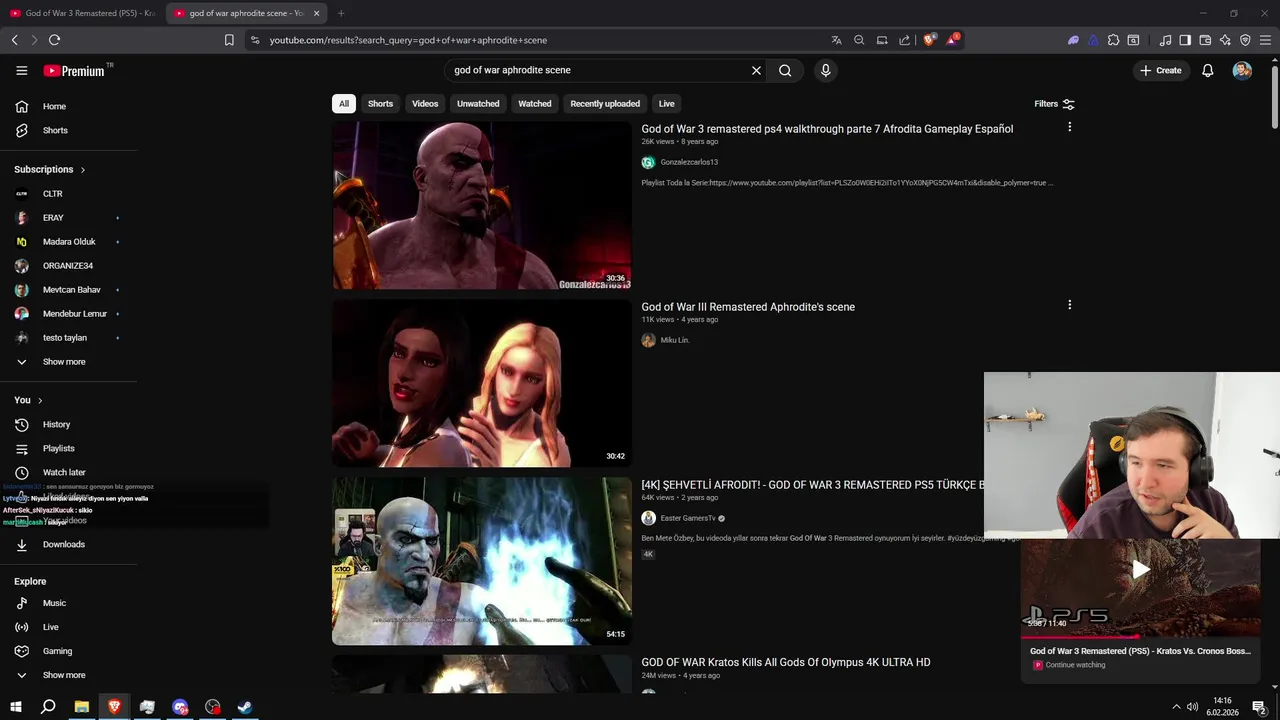Expand Subscriptions section arrow
This screenshot has width=1280, height=720.
pos(83,170)
